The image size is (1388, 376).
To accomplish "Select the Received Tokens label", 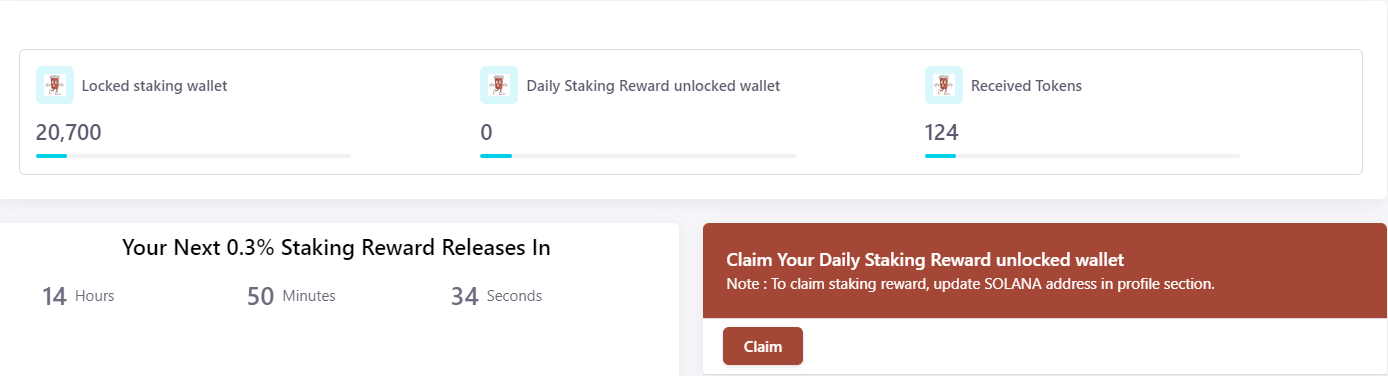I will point(1026,86).
